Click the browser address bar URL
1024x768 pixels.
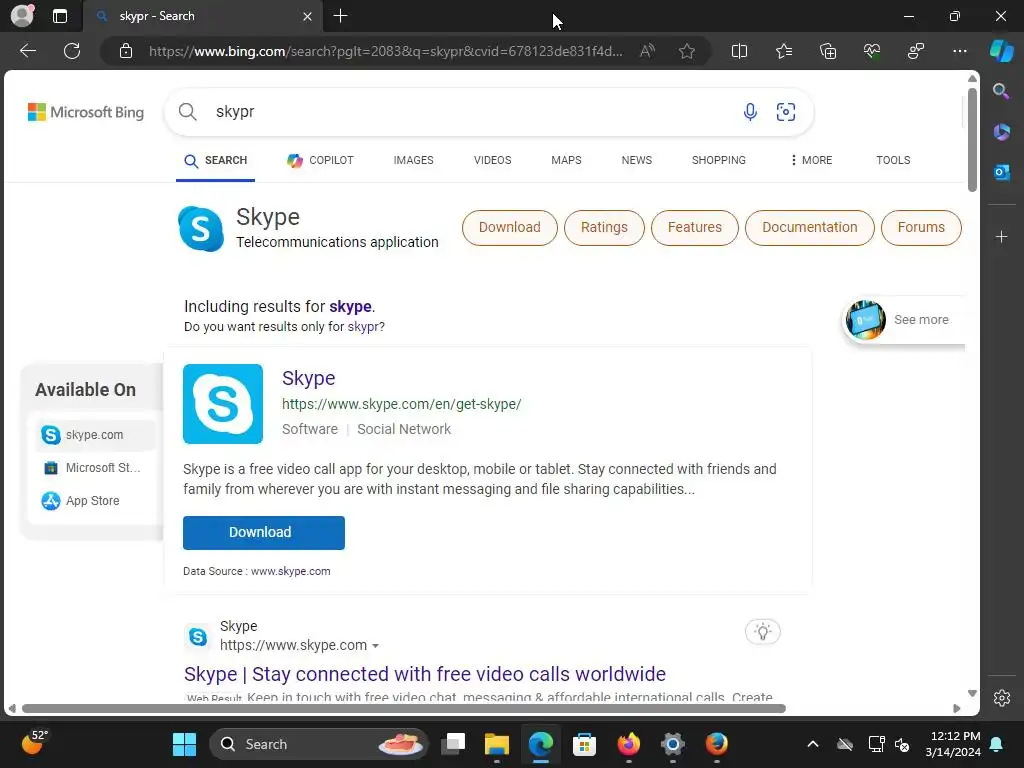click(x=385, y=51)
